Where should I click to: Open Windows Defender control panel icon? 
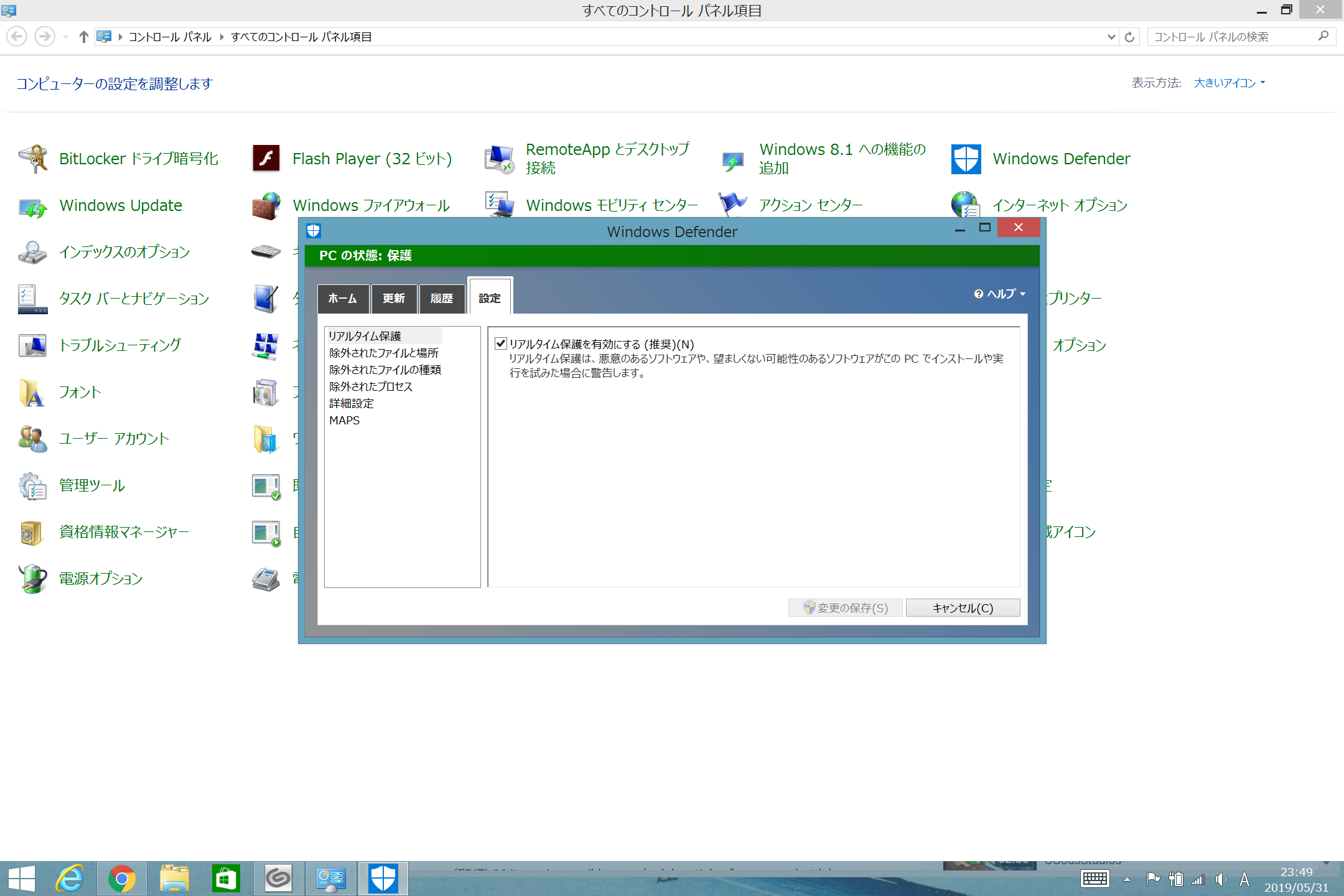click(x=966, y=159)
